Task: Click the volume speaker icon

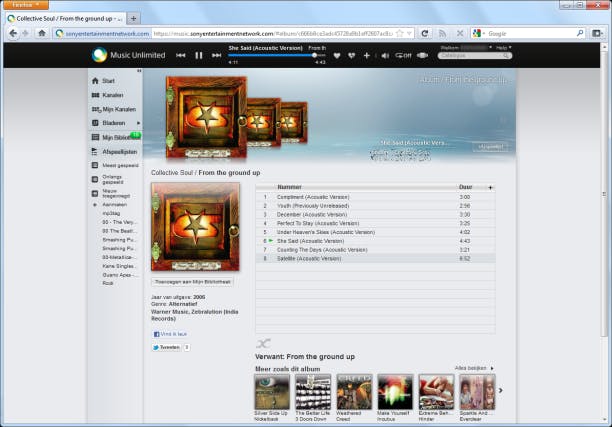Action: [385, 56]
